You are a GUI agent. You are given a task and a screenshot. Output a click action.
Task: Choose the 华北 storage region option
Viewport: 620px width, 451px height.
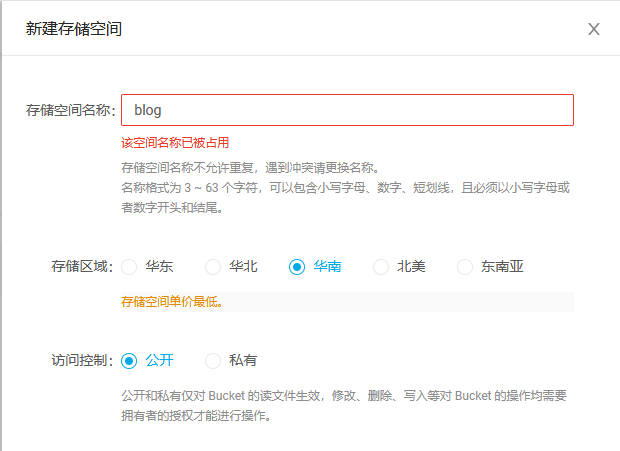point(213,267)
